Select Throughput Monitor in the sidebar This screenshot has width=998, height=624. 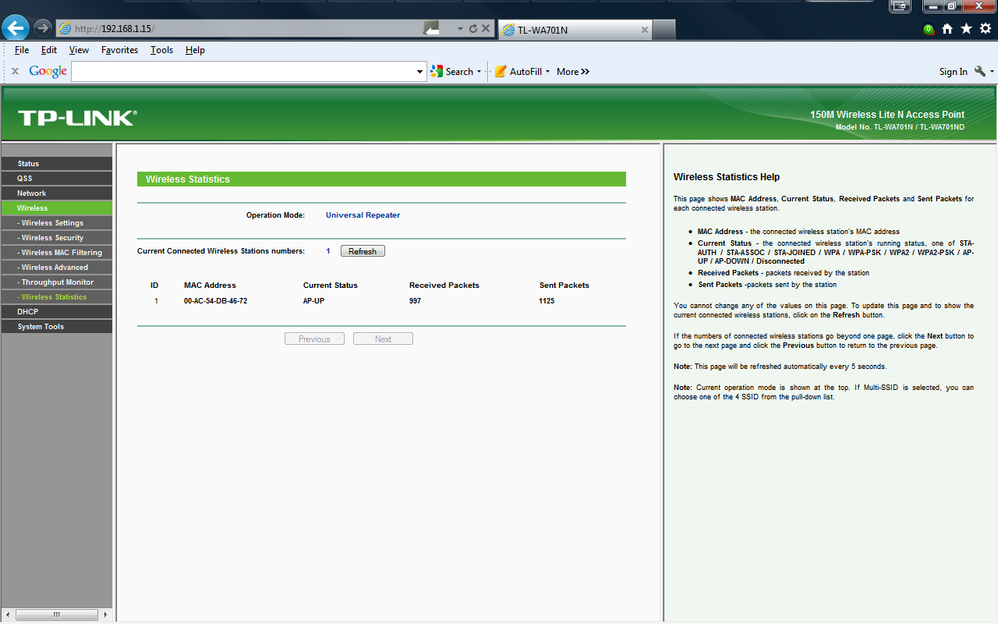(57, 282)
